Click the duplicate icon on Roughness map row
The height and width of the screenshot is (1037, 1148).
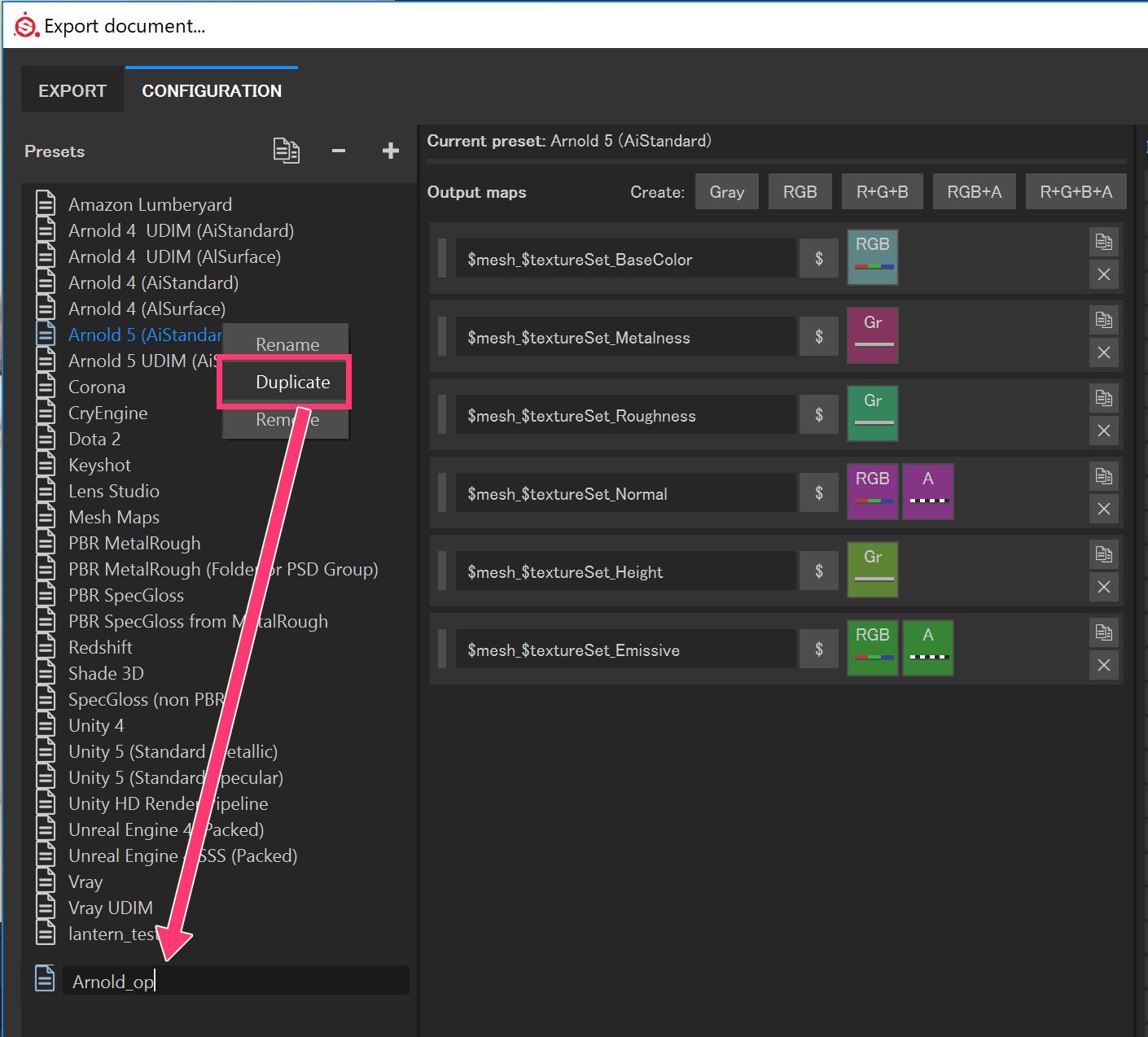click(x=1104, y=398)
